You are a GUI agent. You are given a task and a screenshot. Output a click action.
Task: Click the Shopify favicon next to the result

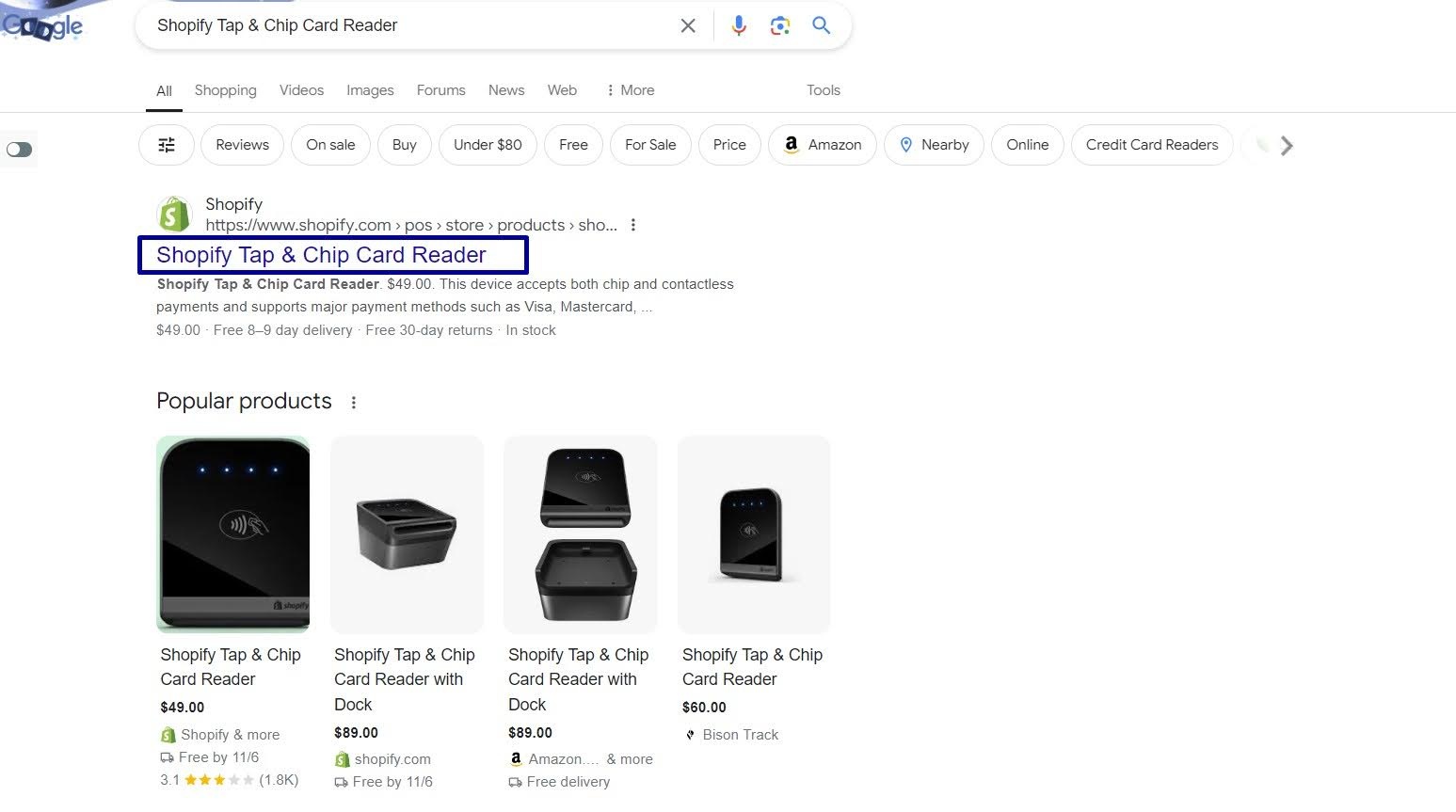pyautogui.click(x=174, y=214)
